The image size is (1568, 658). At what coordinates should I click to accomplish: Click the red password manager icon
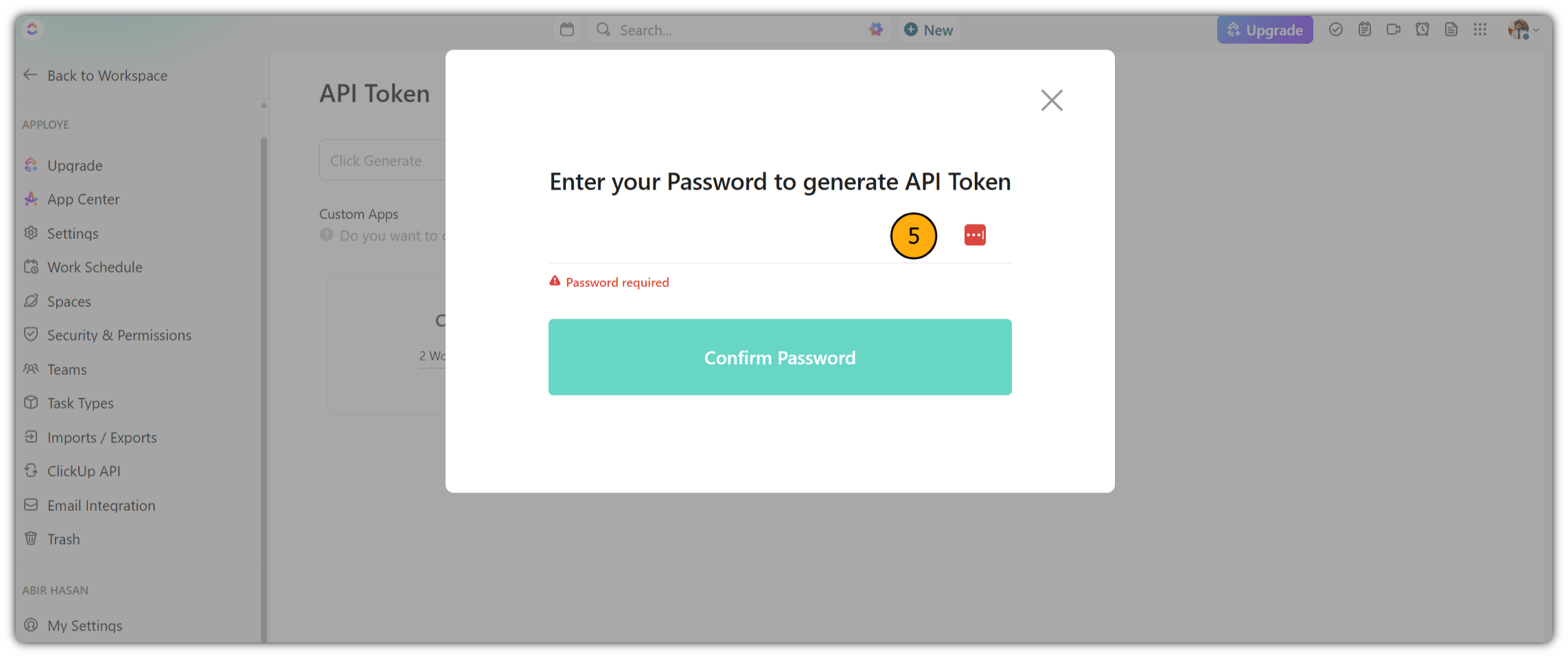tap(974, 235)
